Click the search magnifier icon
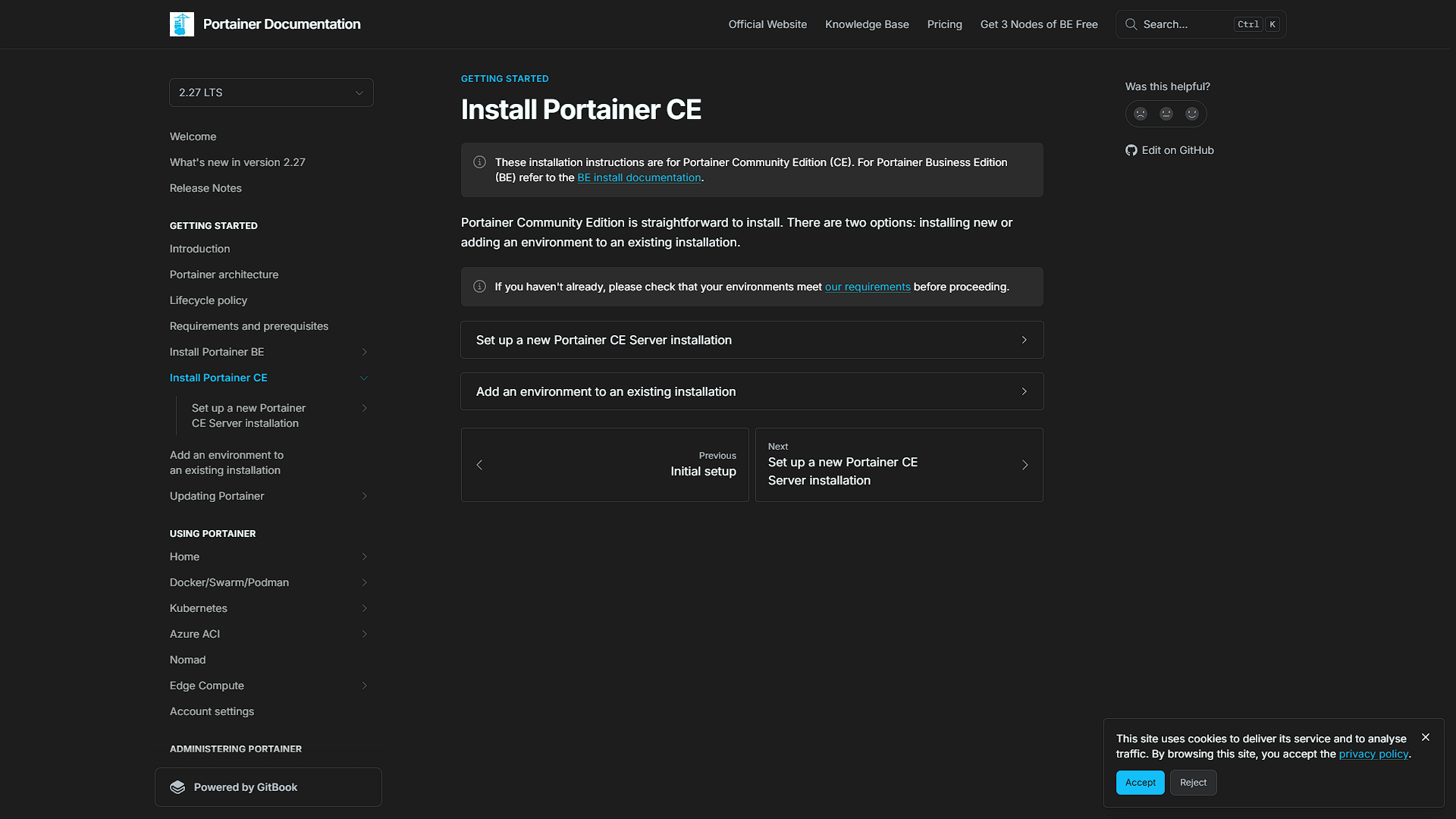Viewport: 1456px width, 819px height. pyautogui.click(x=1131, y=24)
